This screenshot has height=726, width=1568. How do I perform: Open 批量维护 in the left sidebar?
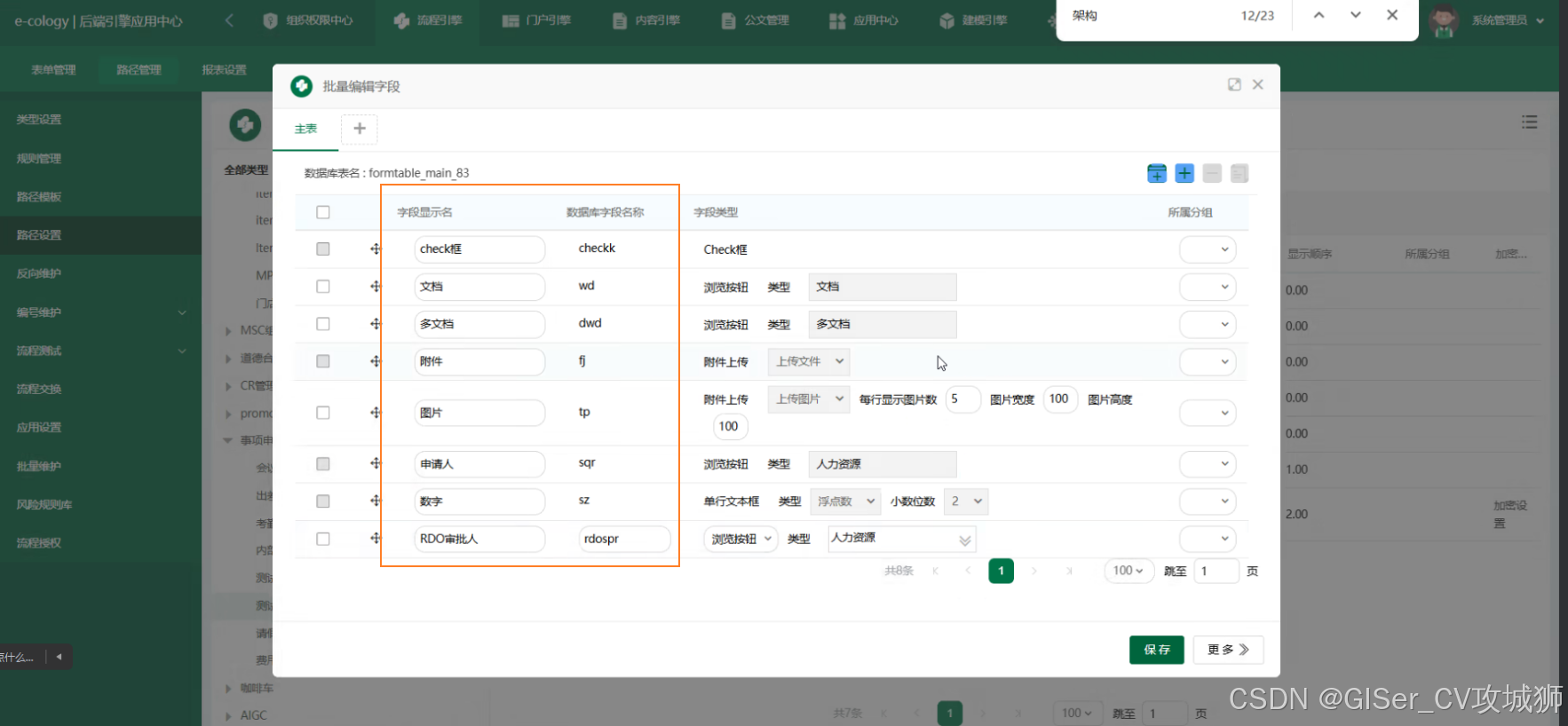click(100, 466)
